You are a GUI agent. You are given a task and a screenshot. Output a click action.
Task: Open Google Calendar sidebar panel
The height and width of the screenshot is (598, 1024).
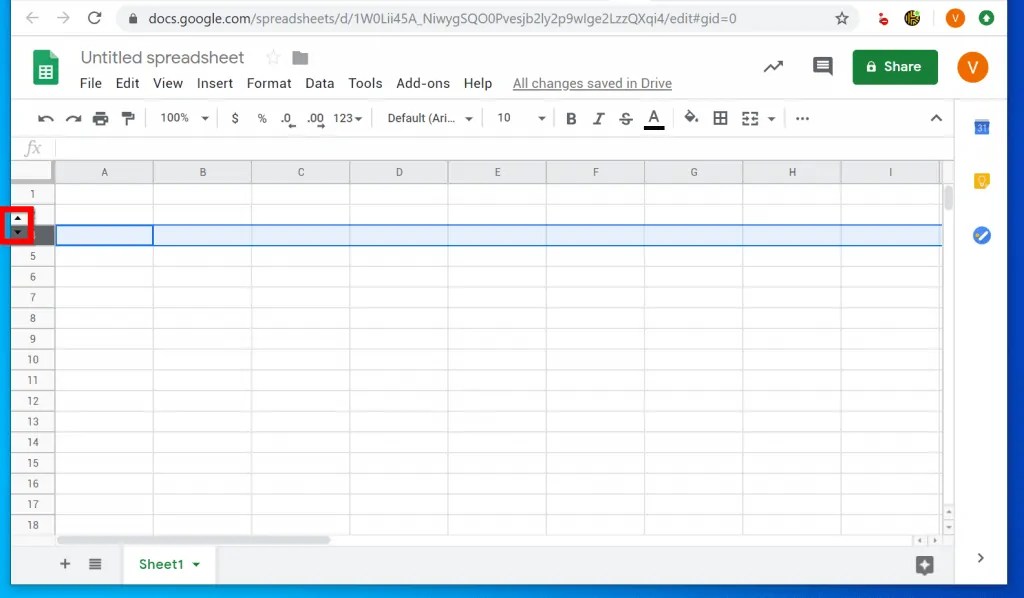click(981, 127)
